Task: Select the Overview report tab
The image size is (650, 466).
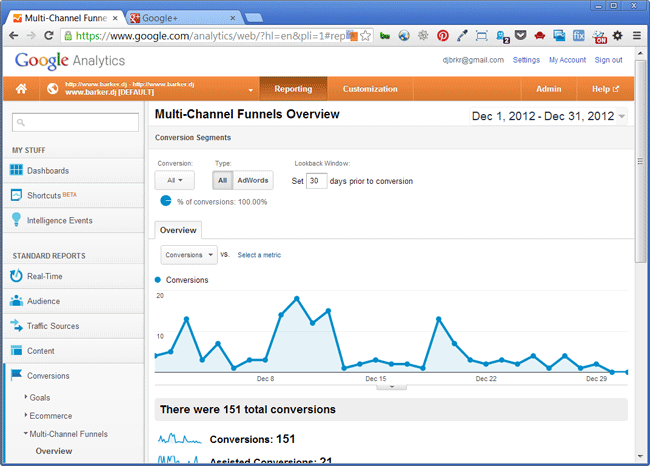Action: [x=178, y=230]
